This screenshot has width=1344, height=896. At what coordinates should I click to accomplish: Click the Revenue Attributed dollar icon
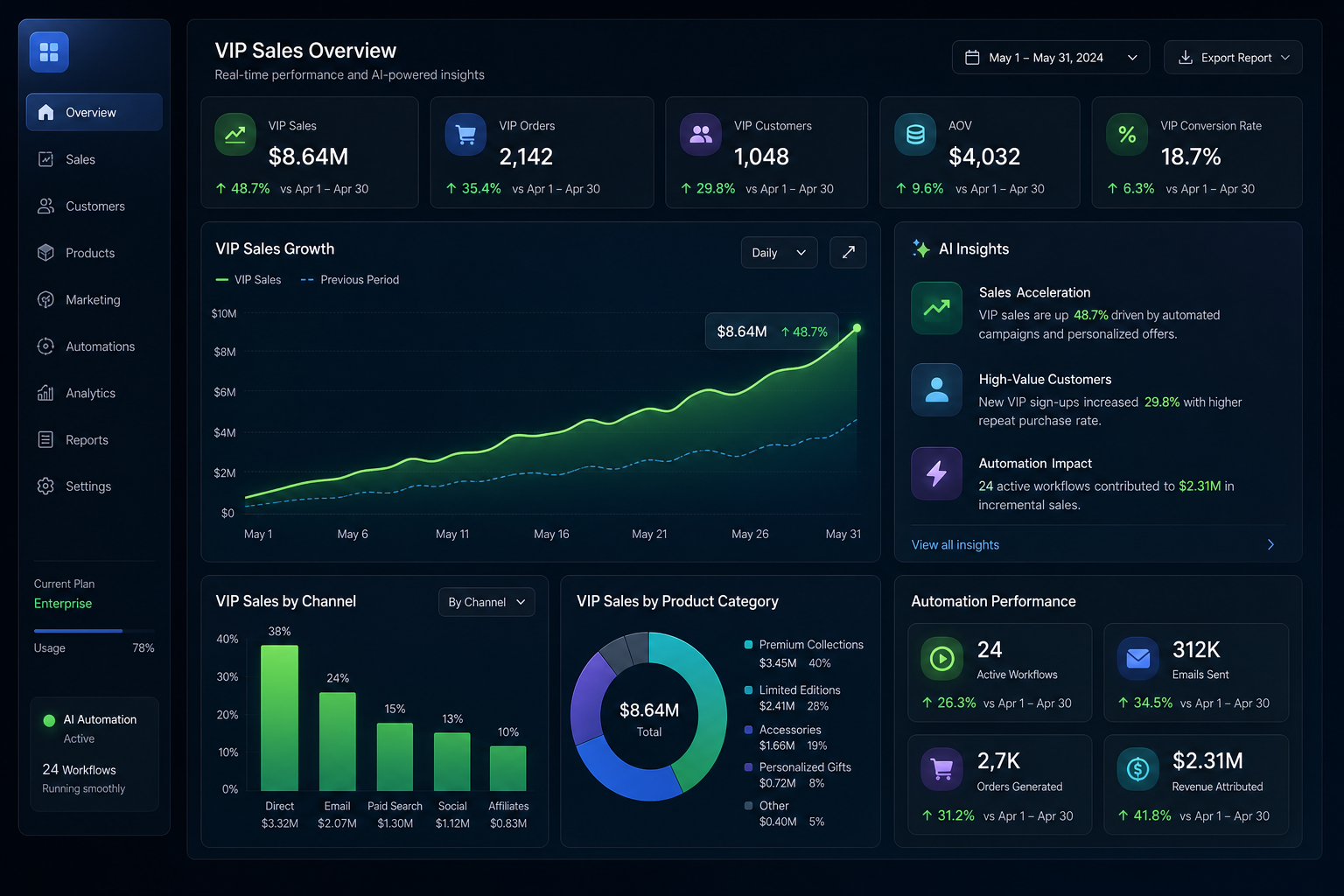(1138, 770)
